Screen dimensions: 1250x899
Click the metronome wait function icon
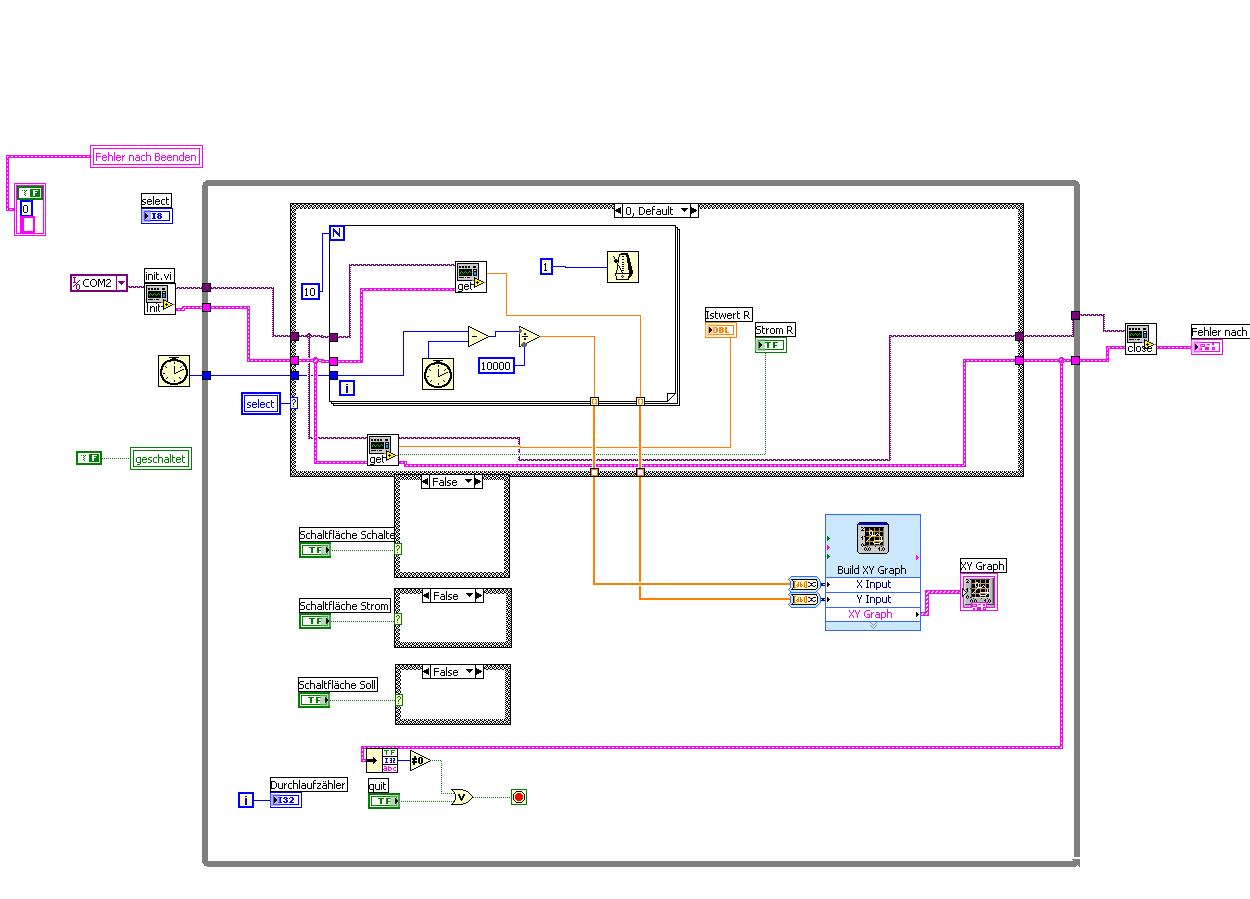[x=623, y=267]
